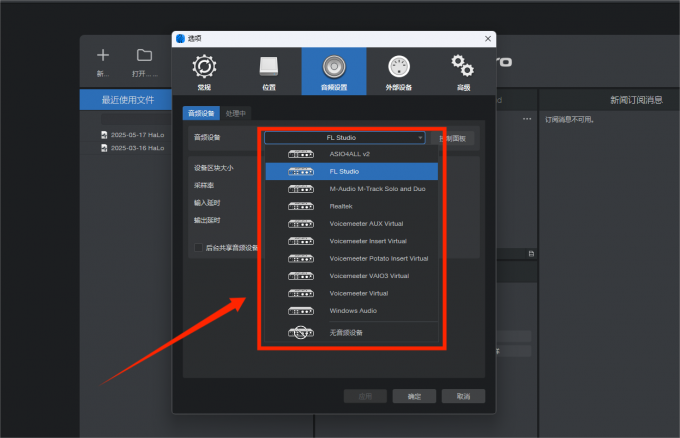680x438 pixels.
Task: Click the M-Audio M-Track device icon
Action: pos(301,189)
